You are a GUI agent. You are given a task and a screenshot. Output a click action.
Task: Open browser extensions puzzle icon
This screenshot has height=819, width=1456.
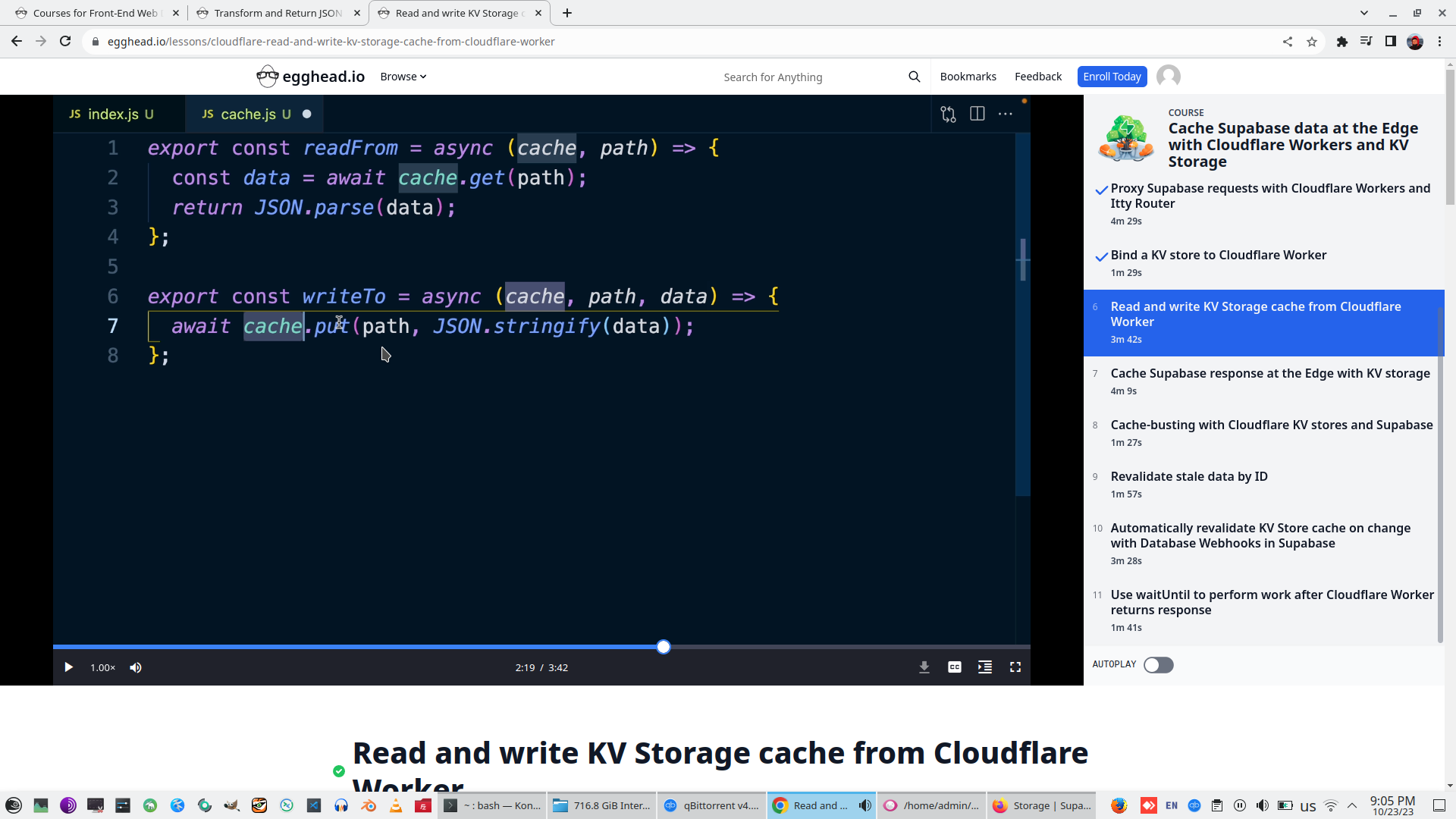point(1341,42)
